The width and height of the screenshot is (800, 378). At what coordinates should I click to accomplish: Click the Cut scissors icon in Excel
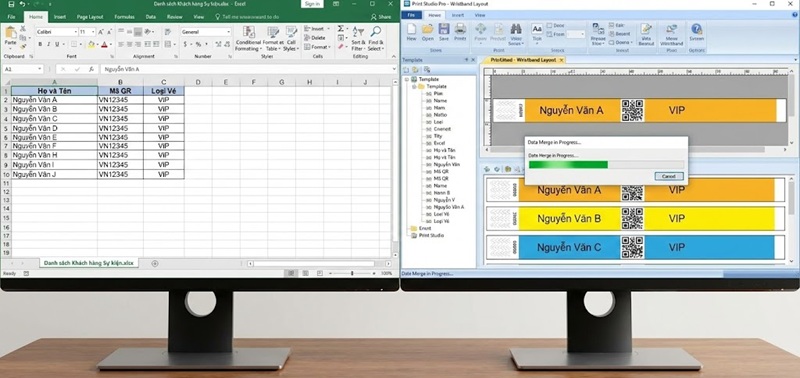(x=23, y=29)
